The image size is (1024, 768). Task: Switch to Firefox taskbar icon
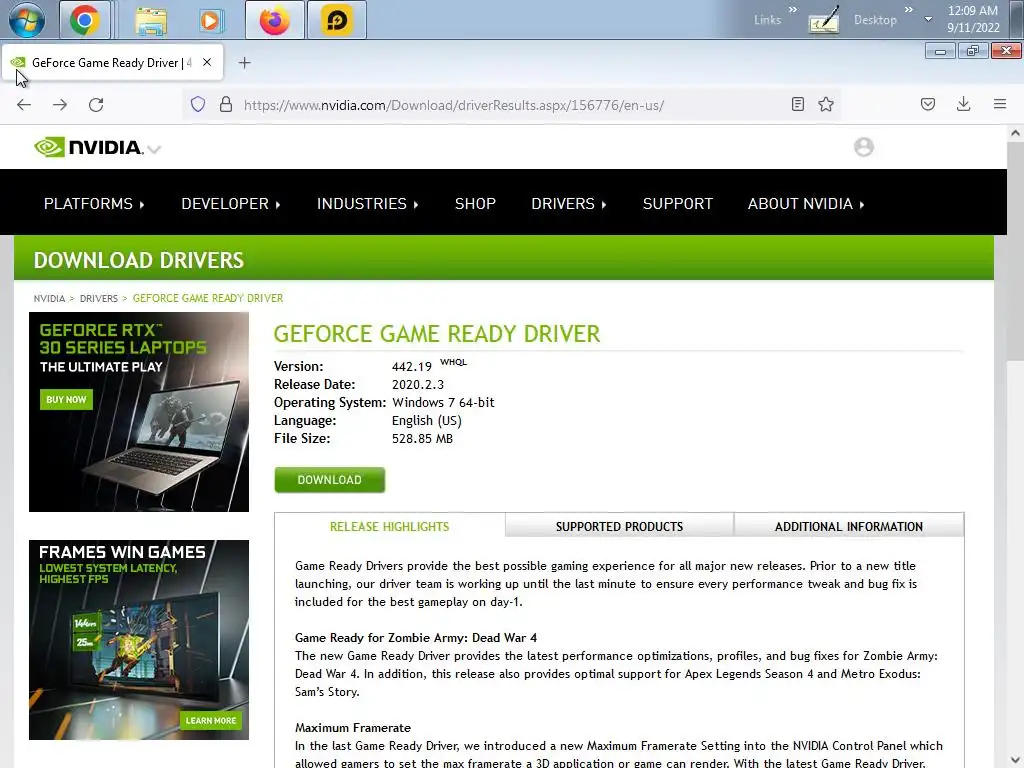274,20
